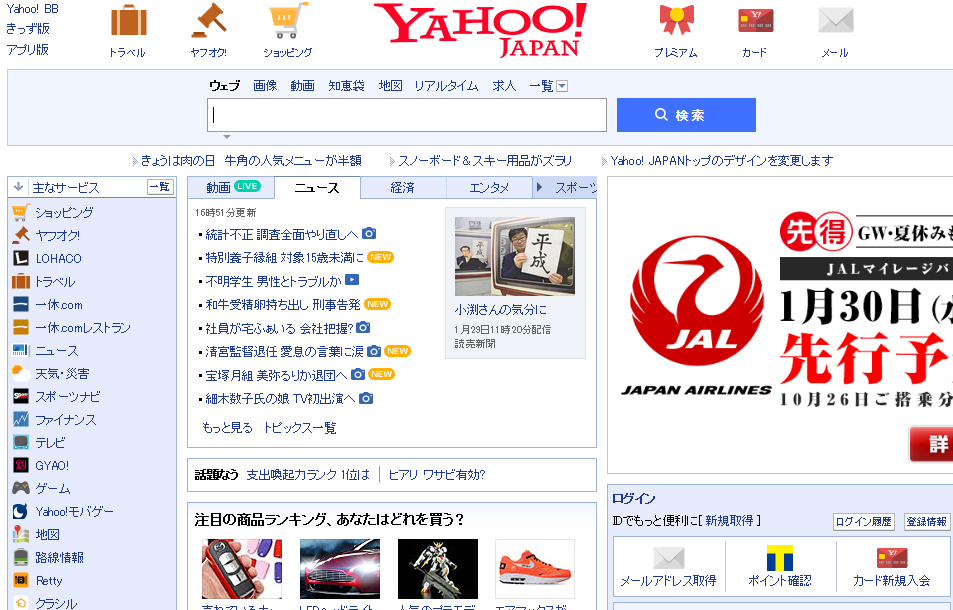
Task: Click the blue 検索 search button
Action: tap(686, 115)
